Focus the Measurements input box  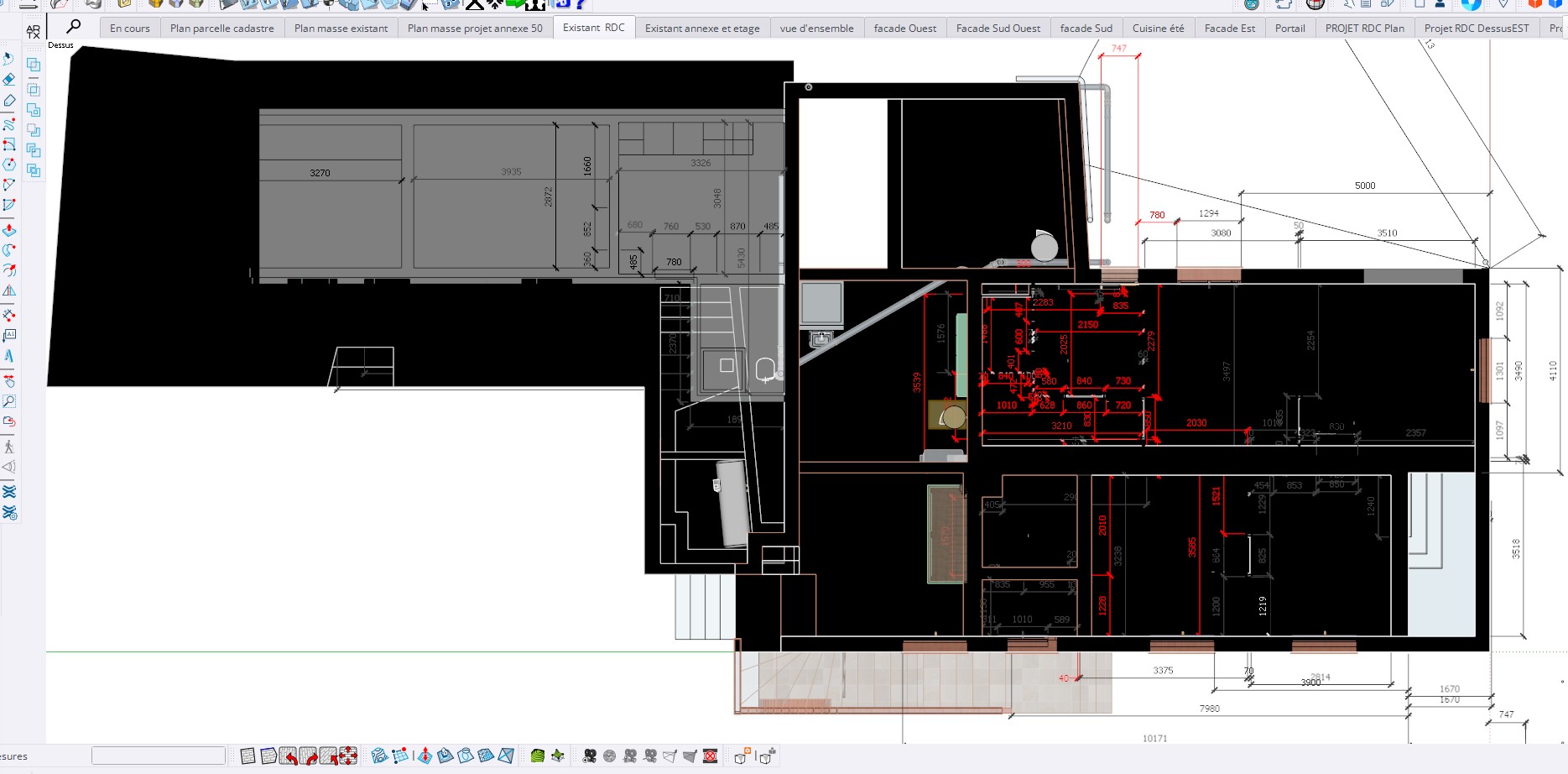pos(159,756)
